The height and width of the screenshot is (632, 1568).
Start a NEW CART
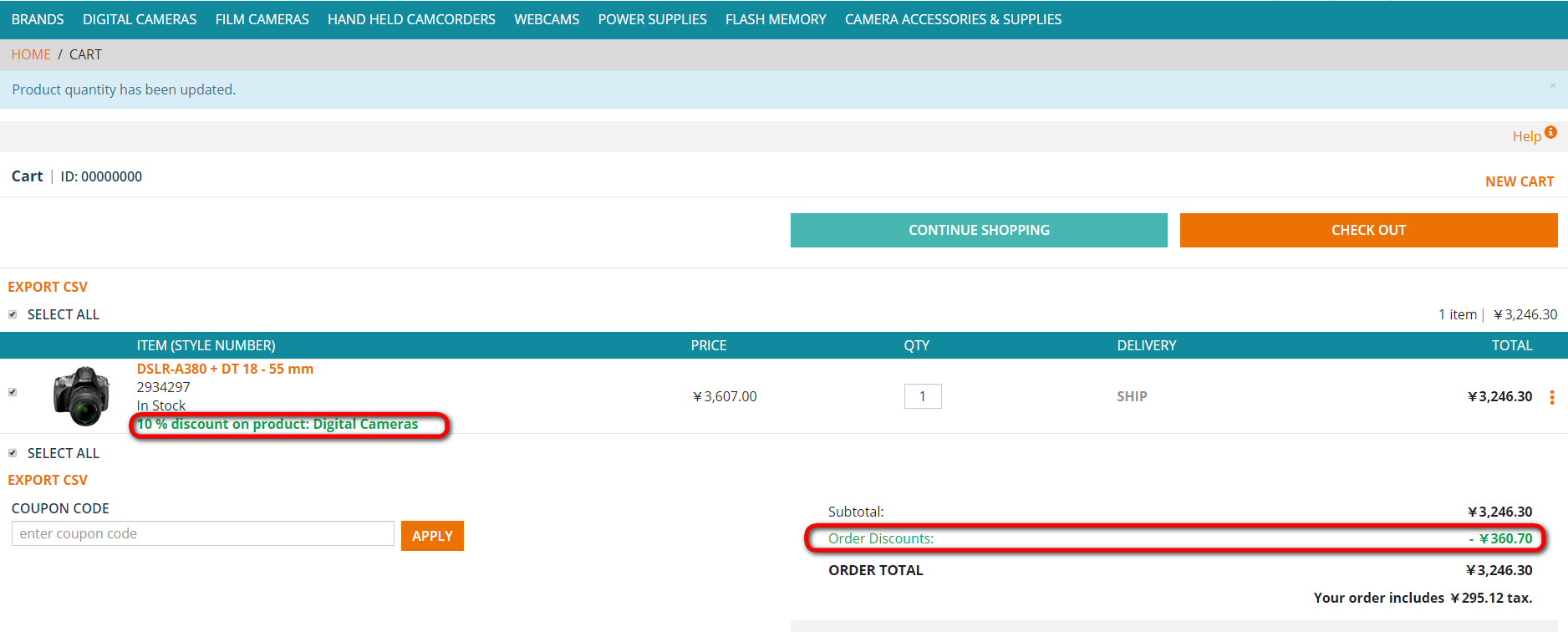tap(1520, 181)
